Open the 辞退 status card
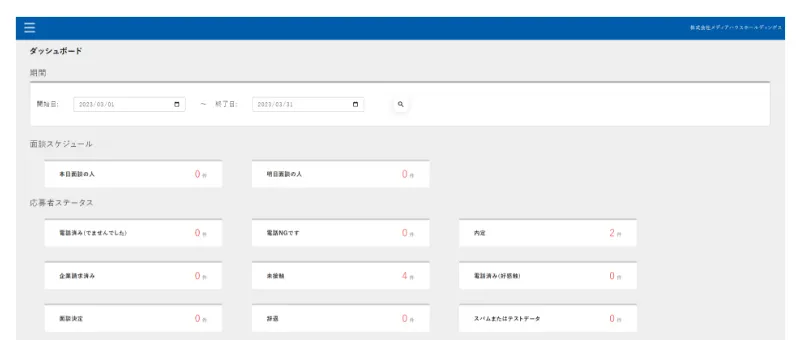Image resolution: width=801 pixels, height=360 pixels. [x=341, y=318]
